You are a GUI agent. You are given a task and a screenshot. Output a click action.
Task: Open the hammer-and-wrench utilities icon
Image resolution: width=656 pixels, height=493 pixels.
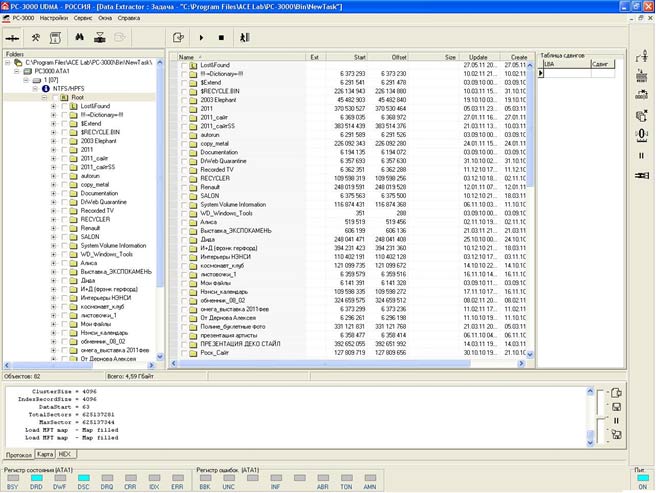[x=36, y=38]
